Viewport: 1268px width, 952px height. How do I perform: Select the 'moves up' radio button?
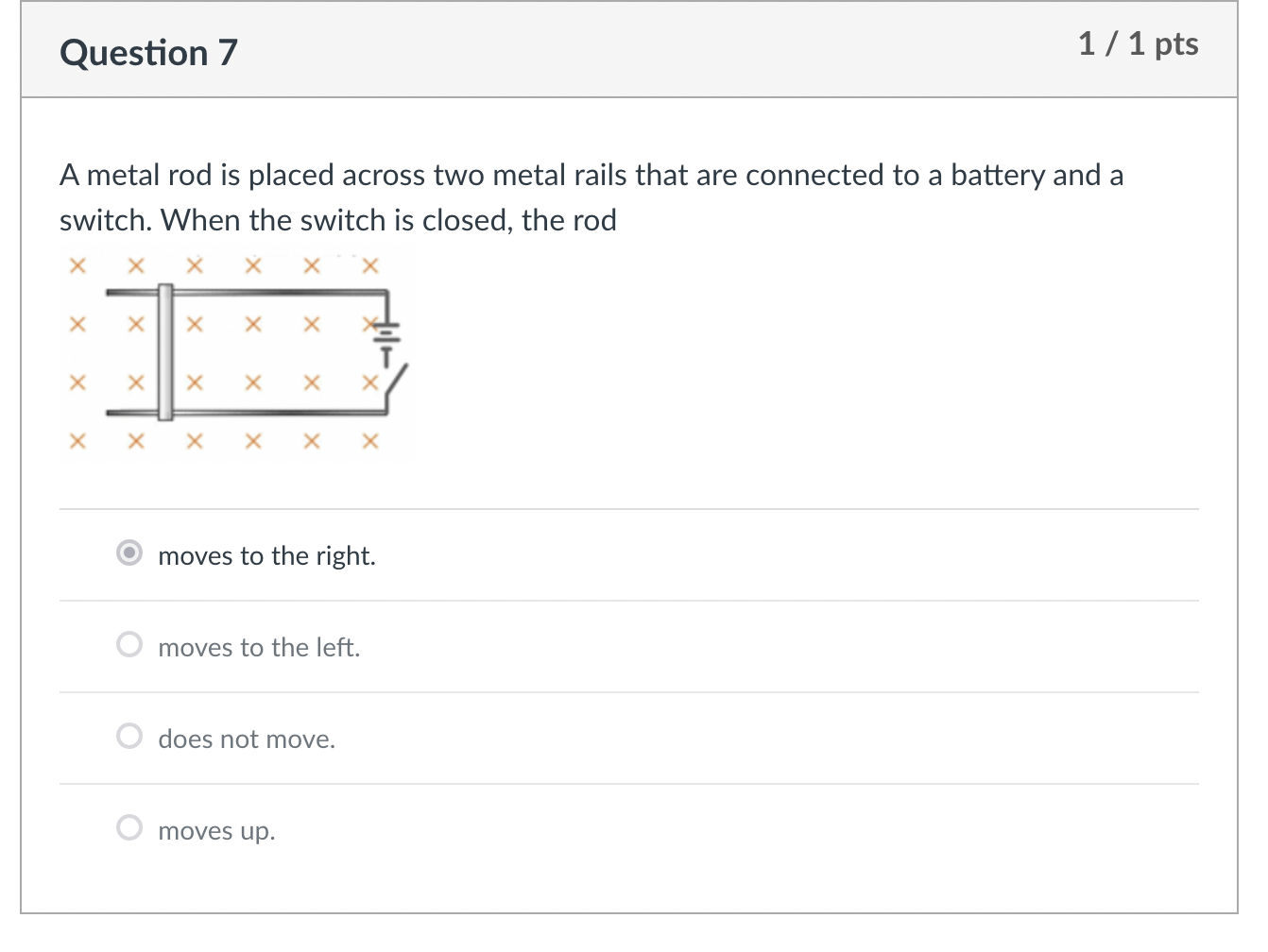pyautogui.click(x=129, y=827)
